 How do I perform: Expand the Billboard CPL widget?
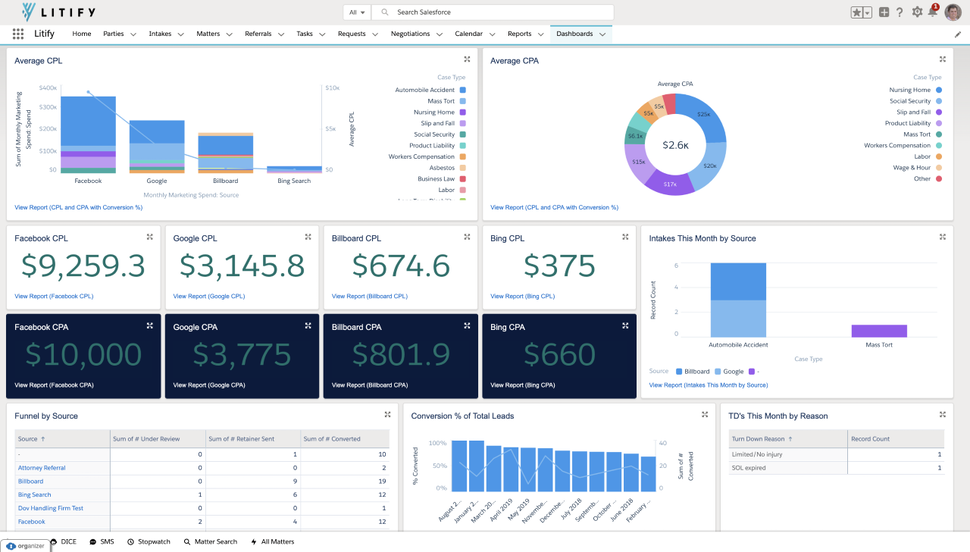(467, 237)
